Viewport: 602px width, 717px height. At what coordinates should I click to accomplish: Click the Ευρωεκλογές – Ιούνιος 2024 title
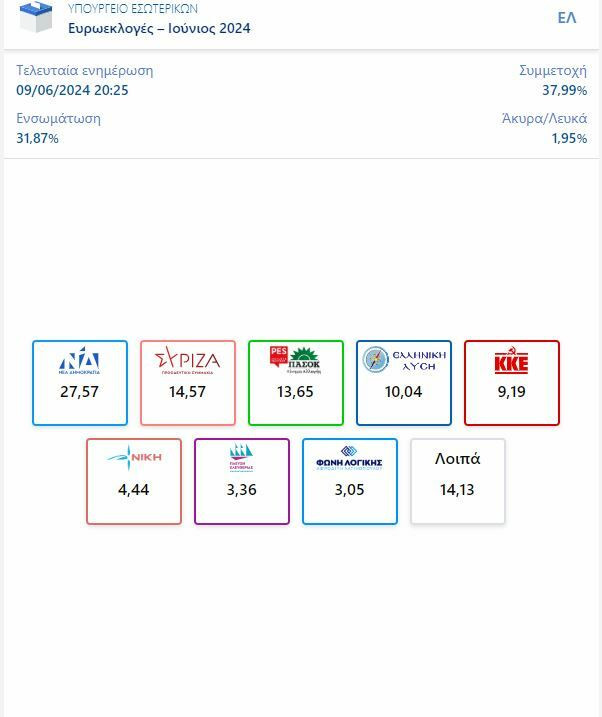(160, 28)
